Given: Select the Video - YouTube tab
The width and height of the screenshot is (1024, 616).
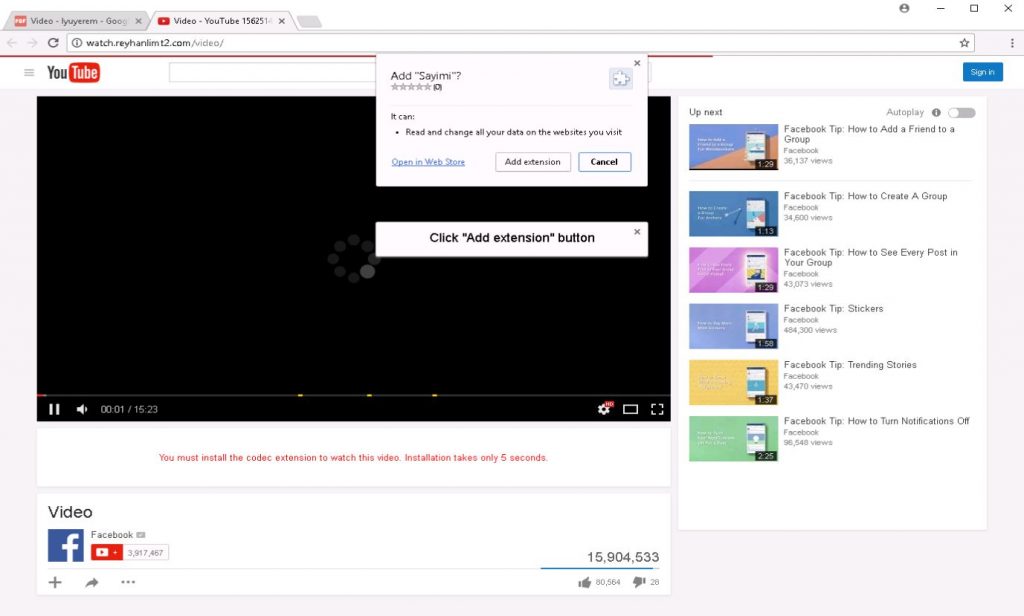Looking at the screenshot, I should tap(222, 21).
